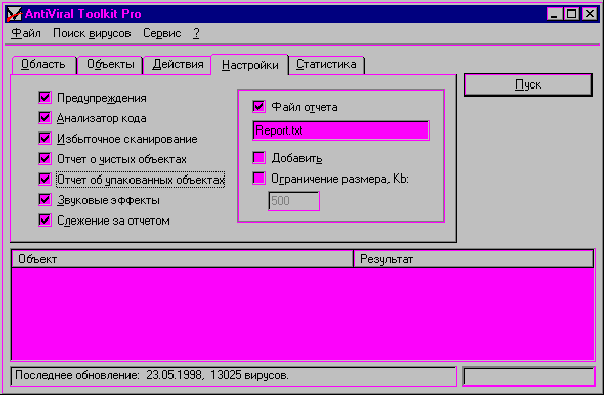This screenshot has width=604, height=395.
Task: Click the AntiViral Toolkit Pro title bar icon
Action: click(14, 14)
